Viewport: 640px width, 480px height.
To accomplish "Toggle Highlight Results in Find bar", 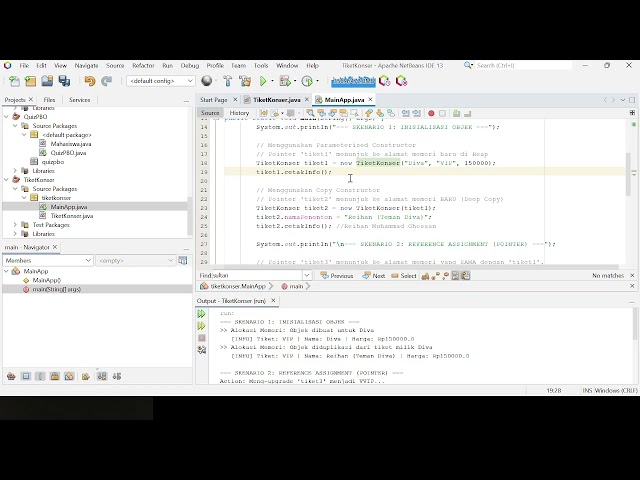I will click(456, 276).
